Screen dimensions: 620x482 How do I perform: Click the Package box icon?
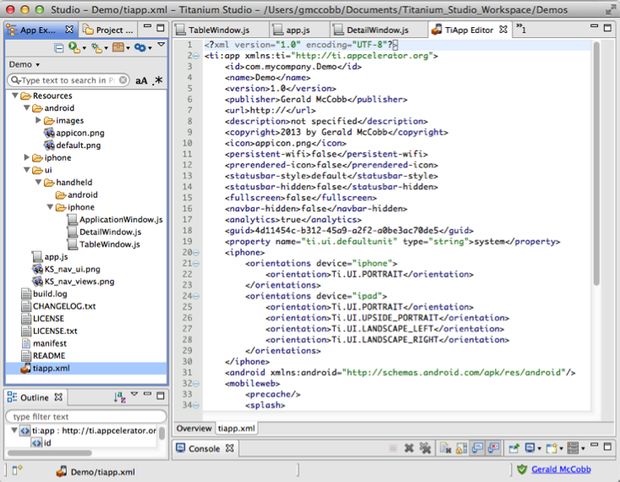(118, 47)
